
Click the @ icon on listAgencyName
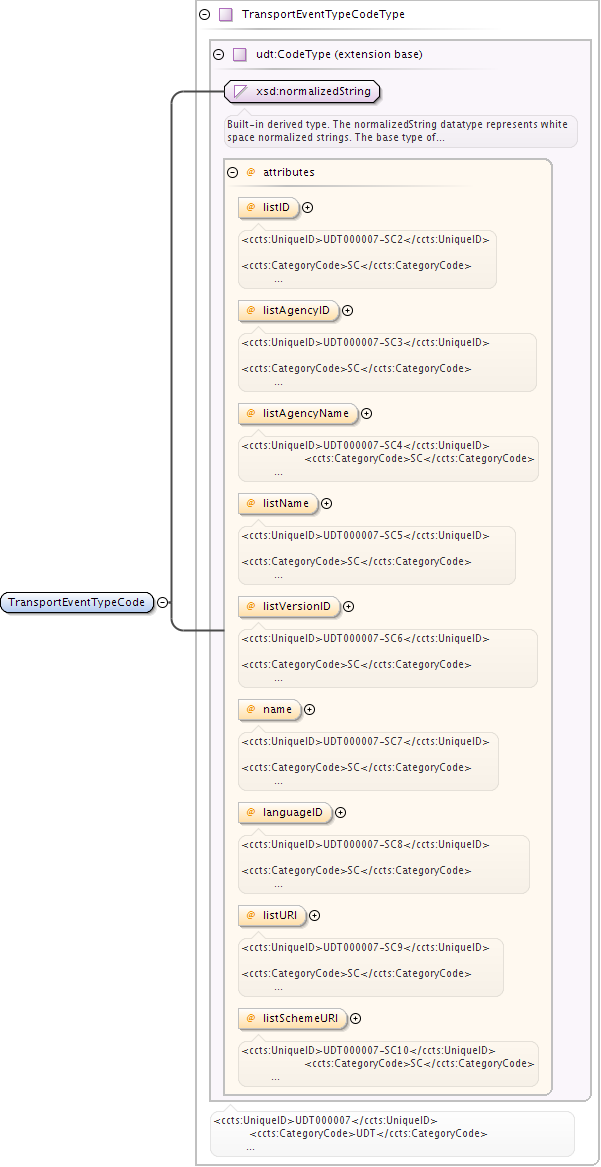(x=251, y=414)
